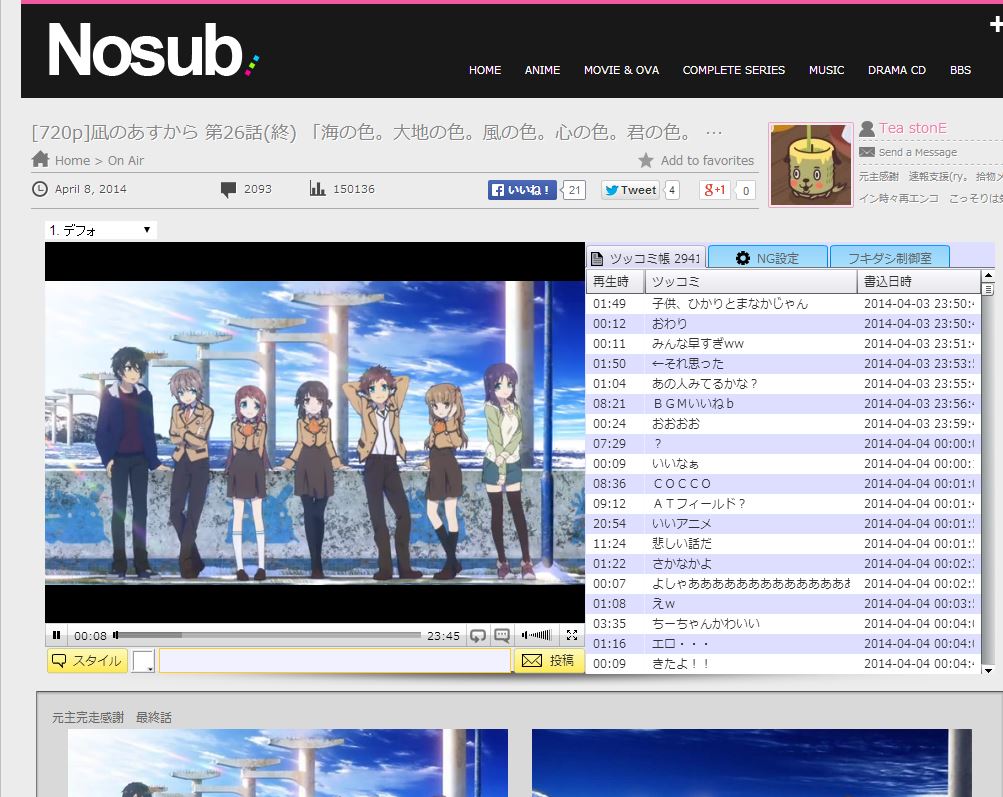Click the right blue preview thumbnail

tap(752, 762)
